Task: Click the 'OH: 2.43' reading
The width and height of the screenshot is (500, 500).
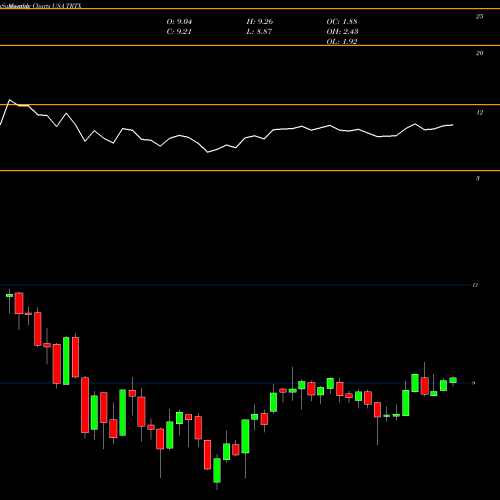Action: pos(342,32)
